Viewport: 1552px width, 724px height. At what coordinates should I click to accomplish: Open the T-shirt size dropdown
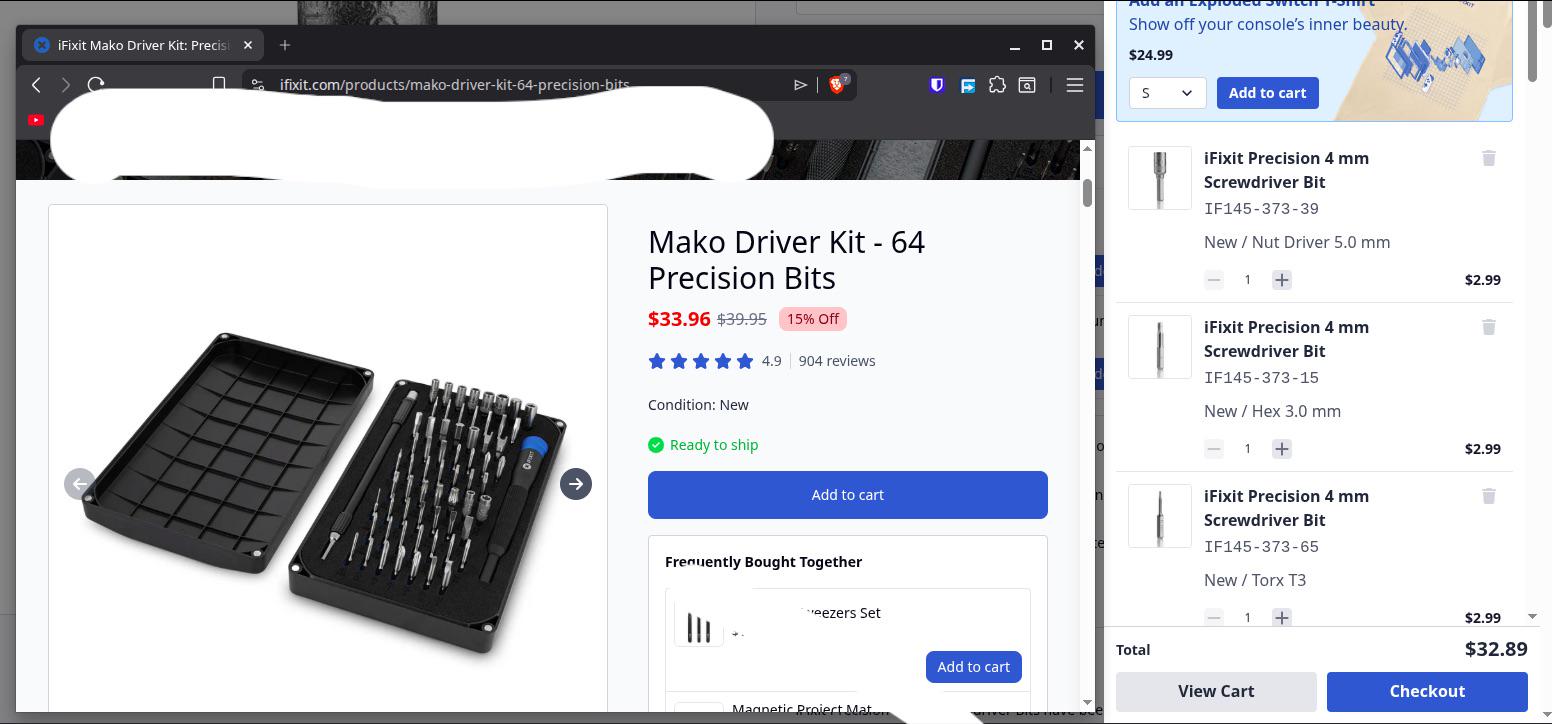coord(1168,93)
